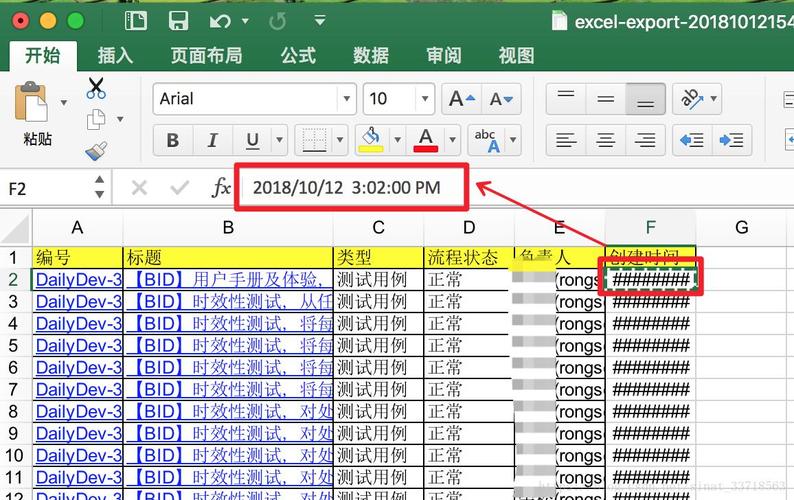Open paste options dropdown arrow
Viewport: 794px width, 500px height.
coord(64,103)
